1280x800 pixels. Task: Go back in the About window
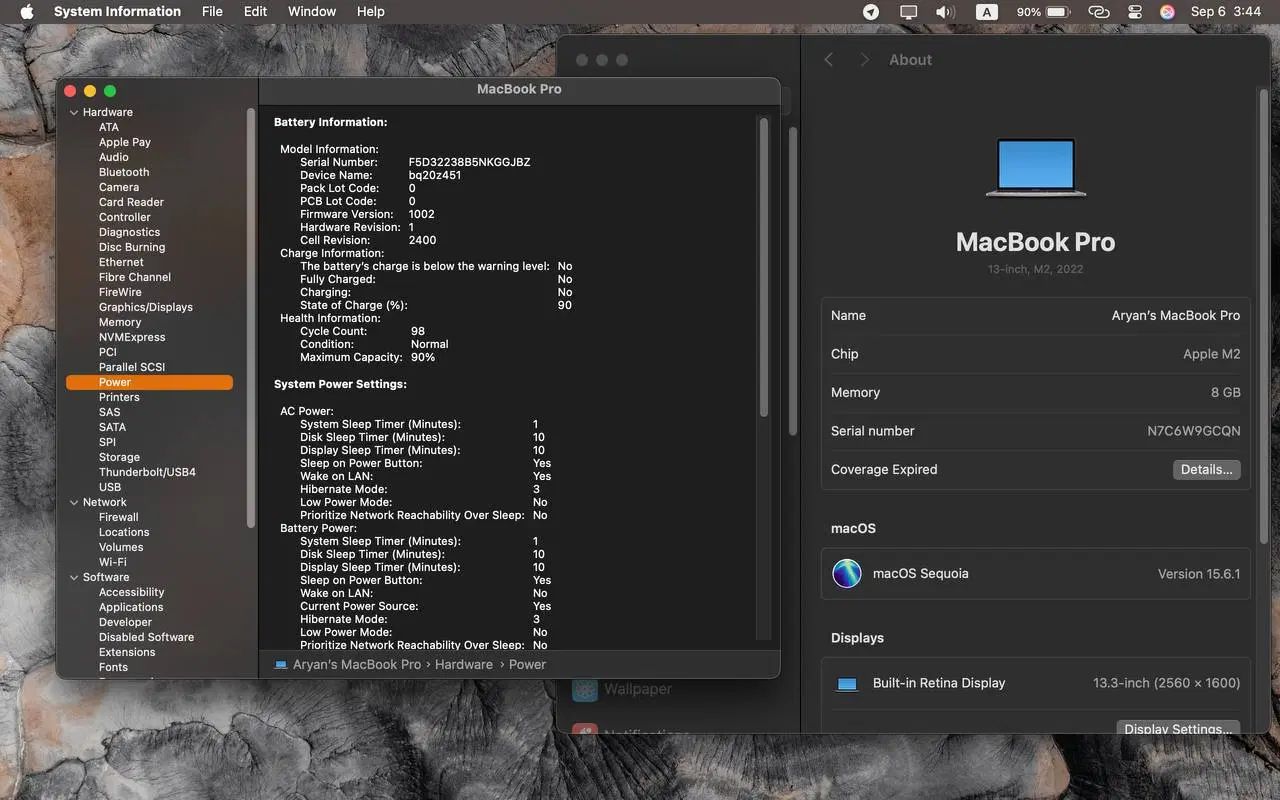pos(828,60)
